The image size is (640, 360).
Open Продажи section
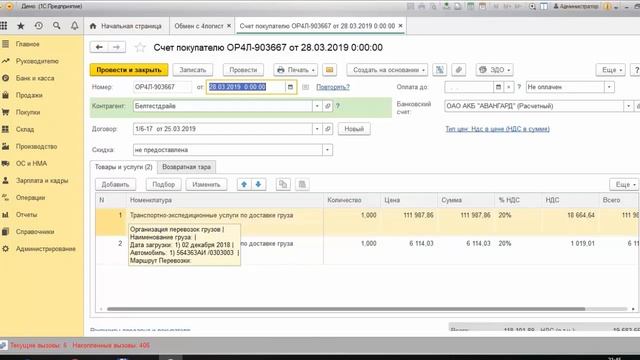click(x=29, y=95)
